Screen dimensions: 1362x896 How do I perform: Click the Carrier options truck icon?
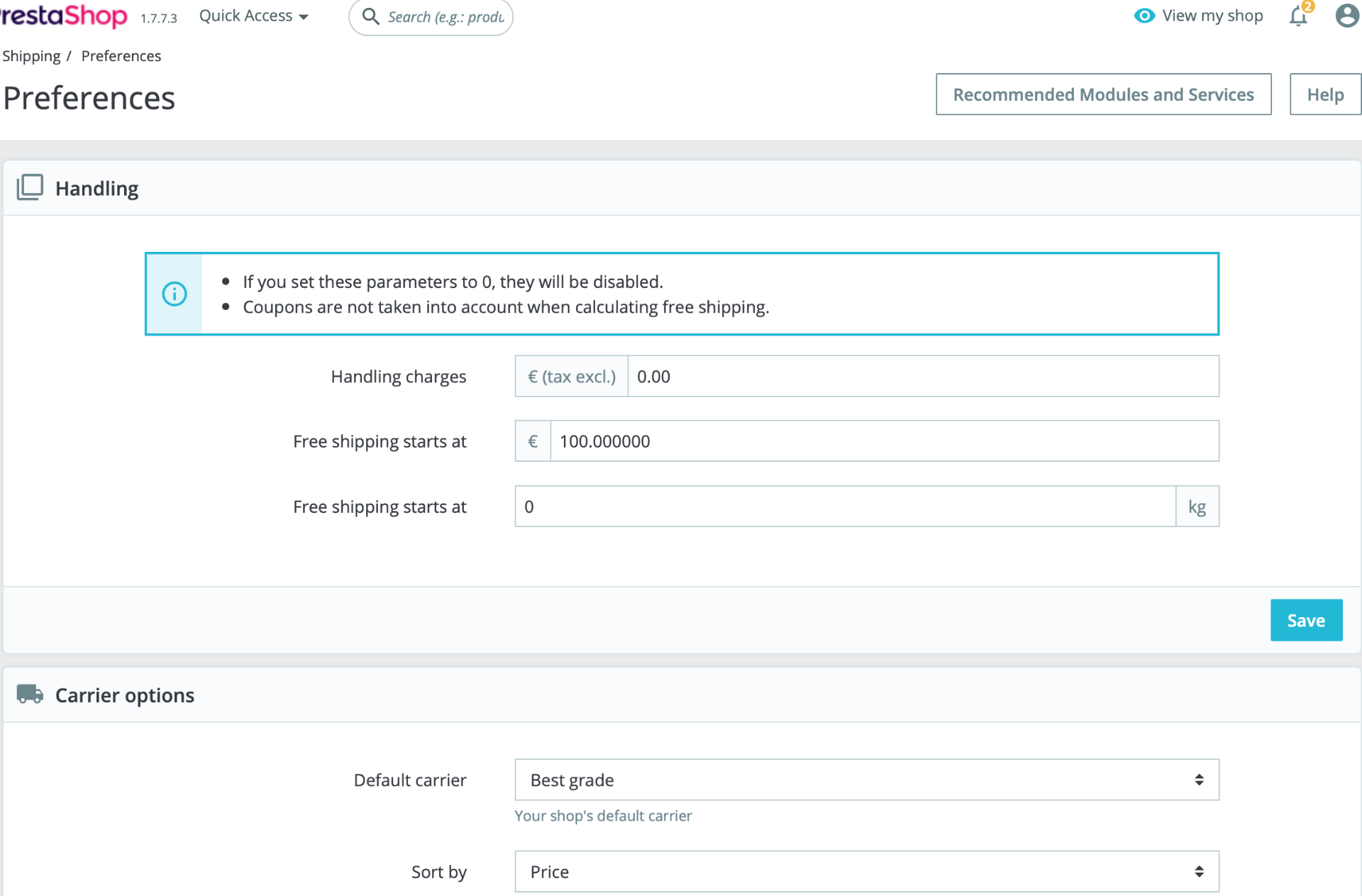[30, 695]
